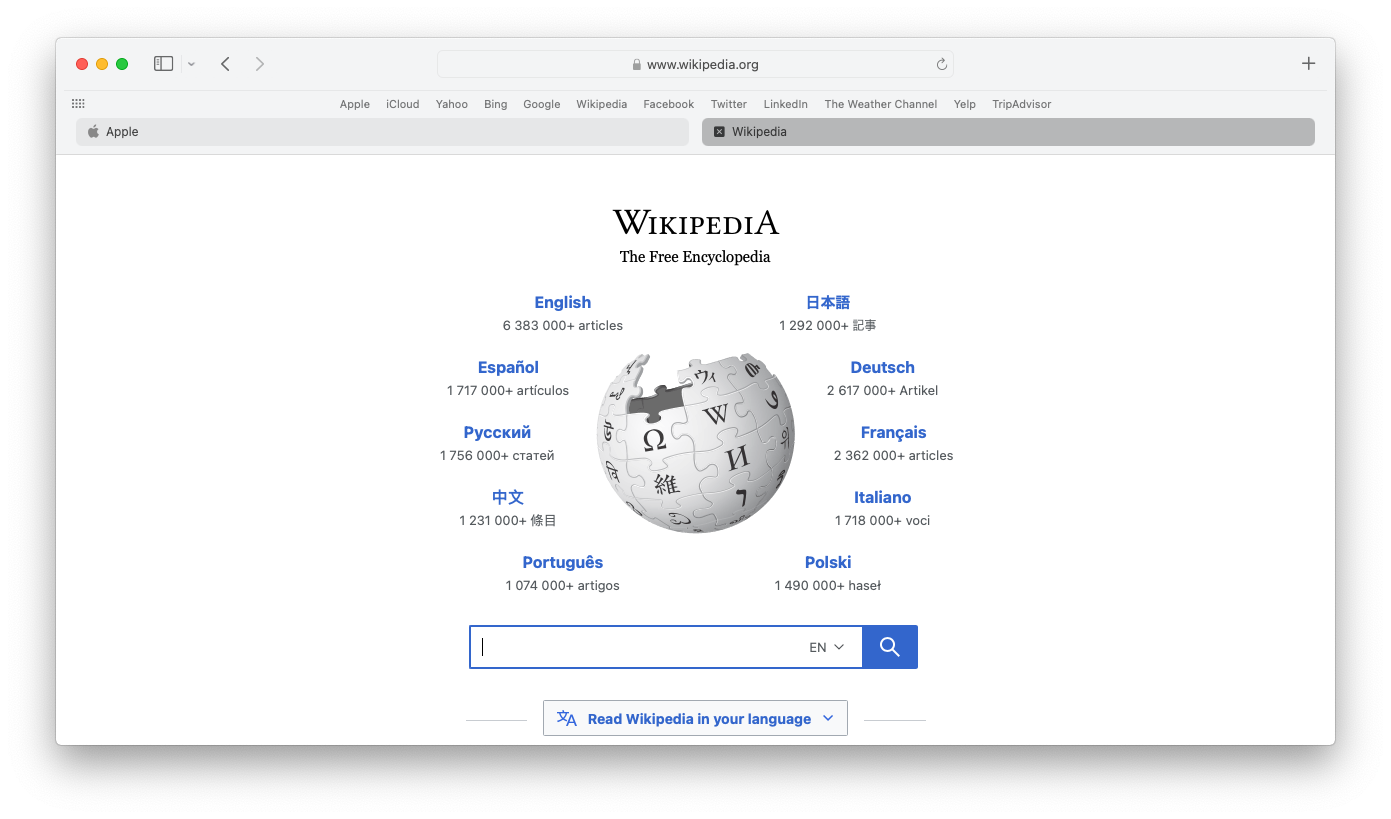Open the Facebook bookmark

tap(669, 104)
